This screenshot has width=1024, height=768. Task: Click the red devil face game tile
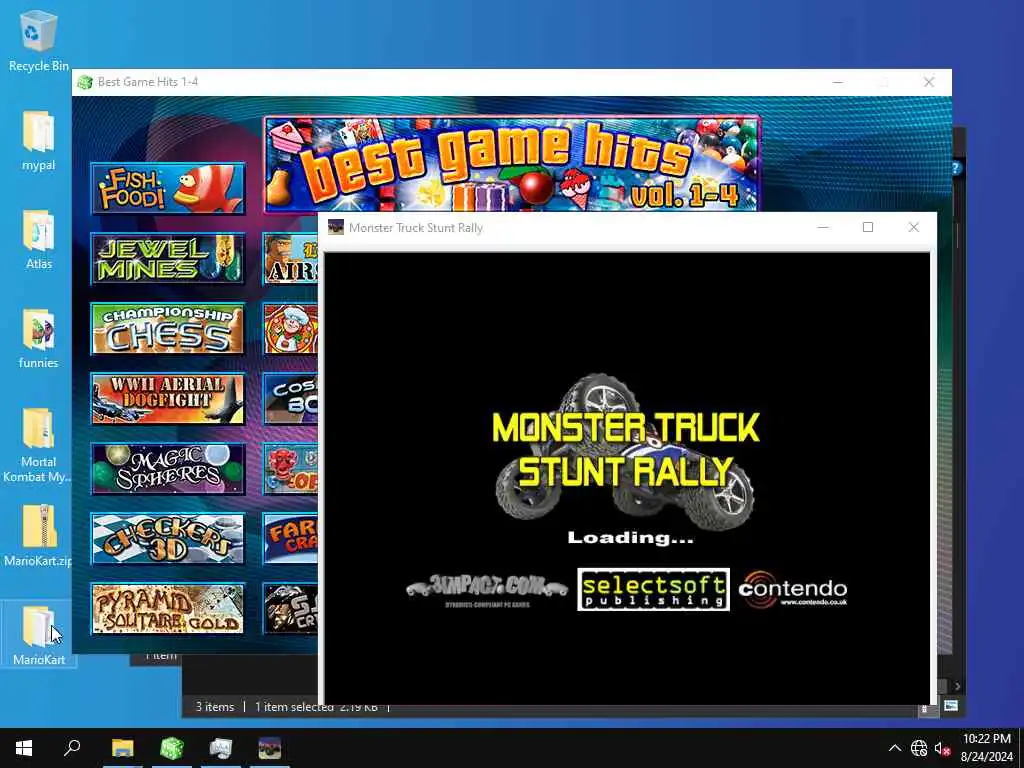tap(291, 469)
